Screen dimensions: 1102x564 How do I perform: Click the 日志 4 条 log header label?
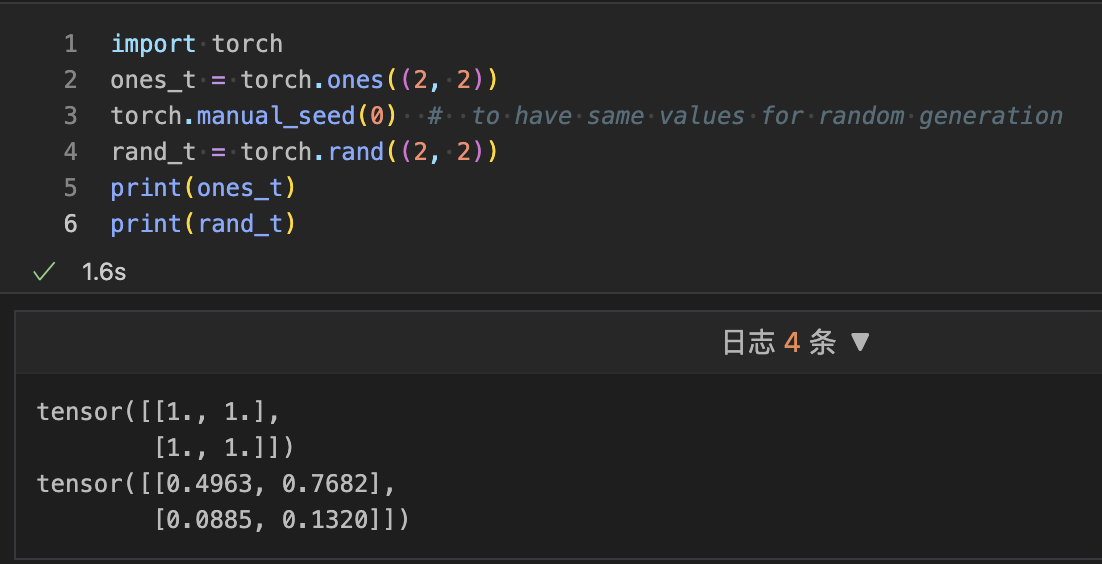tap(778, 343)
